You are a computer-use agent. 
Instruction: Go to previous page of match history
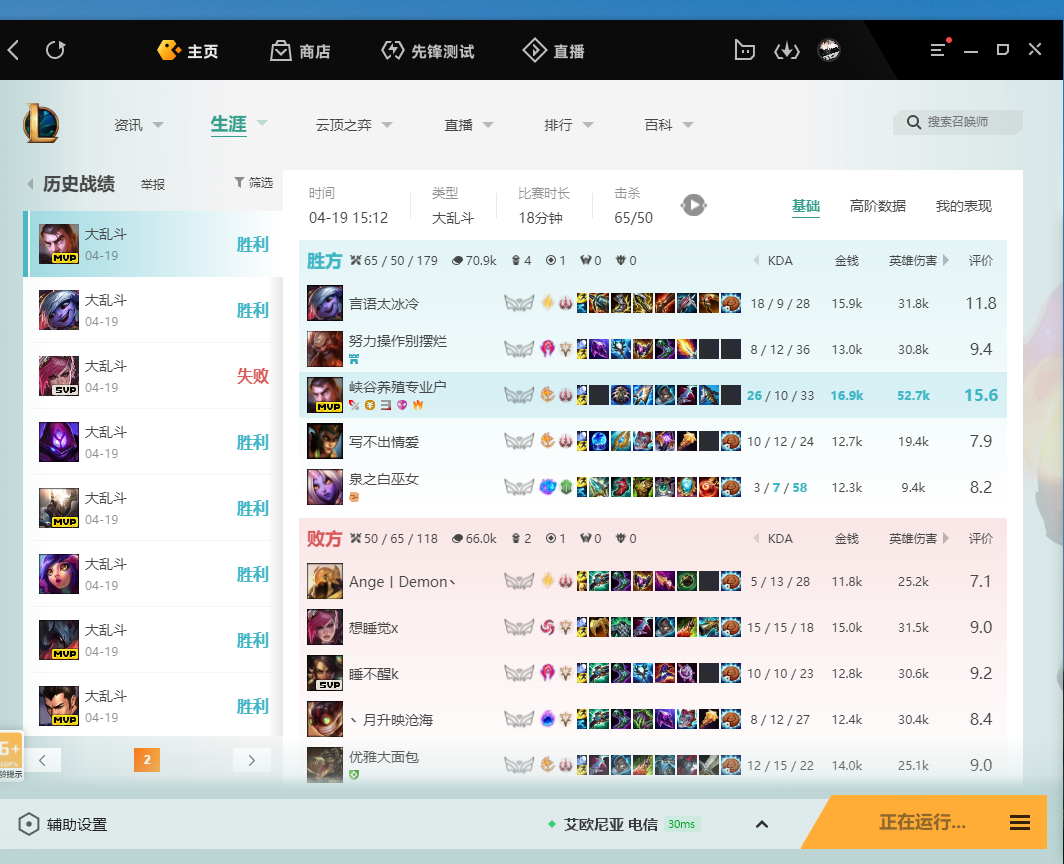pyautogui.click(x=43, y=760)
